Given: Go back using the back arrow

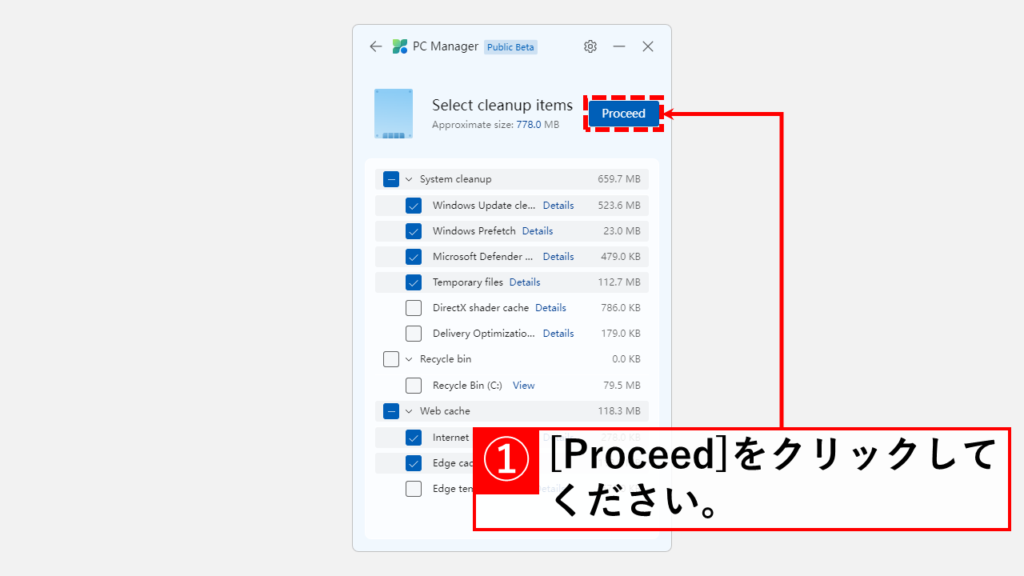Looking at the screenshot, I should coord(376,46).
